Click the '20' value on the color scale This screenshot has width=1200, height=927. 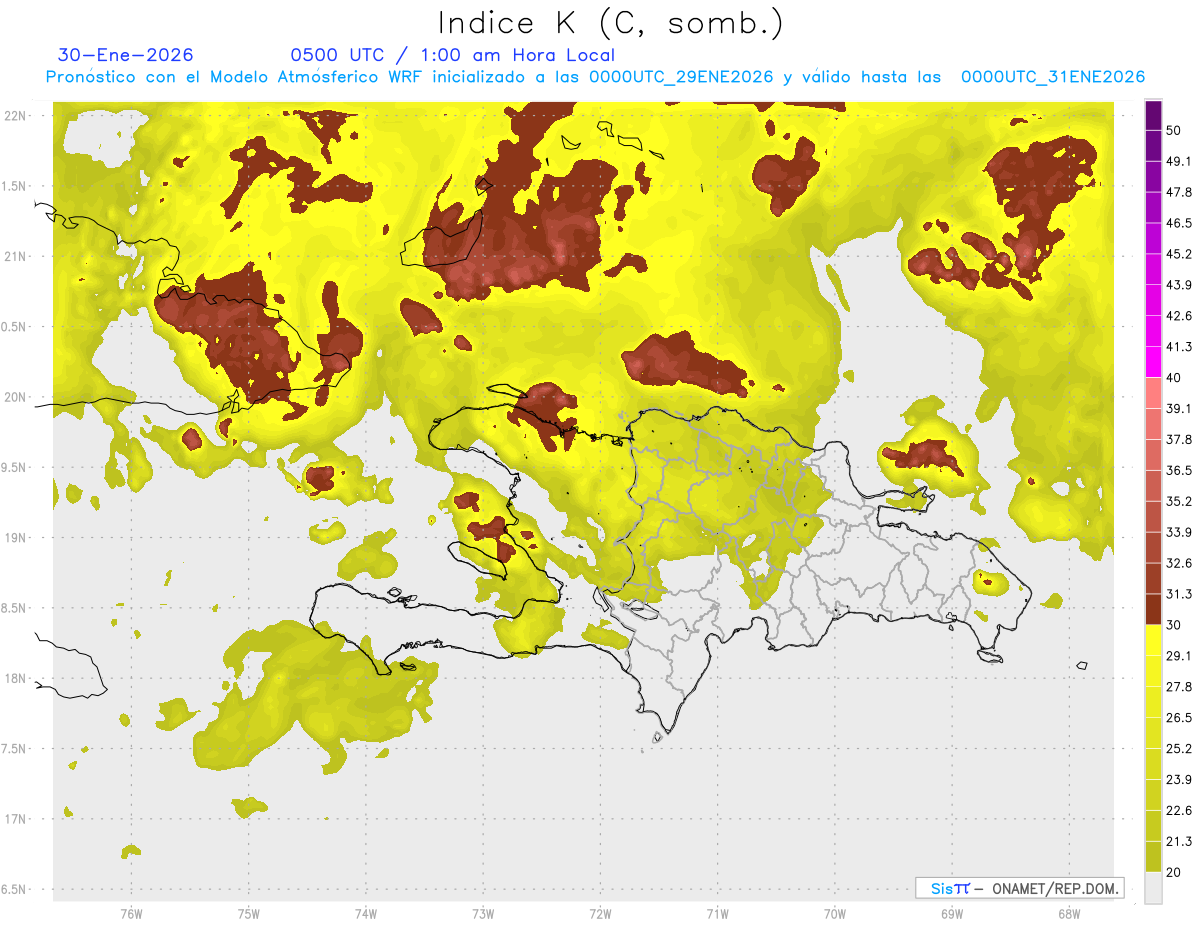[x=1174, y=872]
